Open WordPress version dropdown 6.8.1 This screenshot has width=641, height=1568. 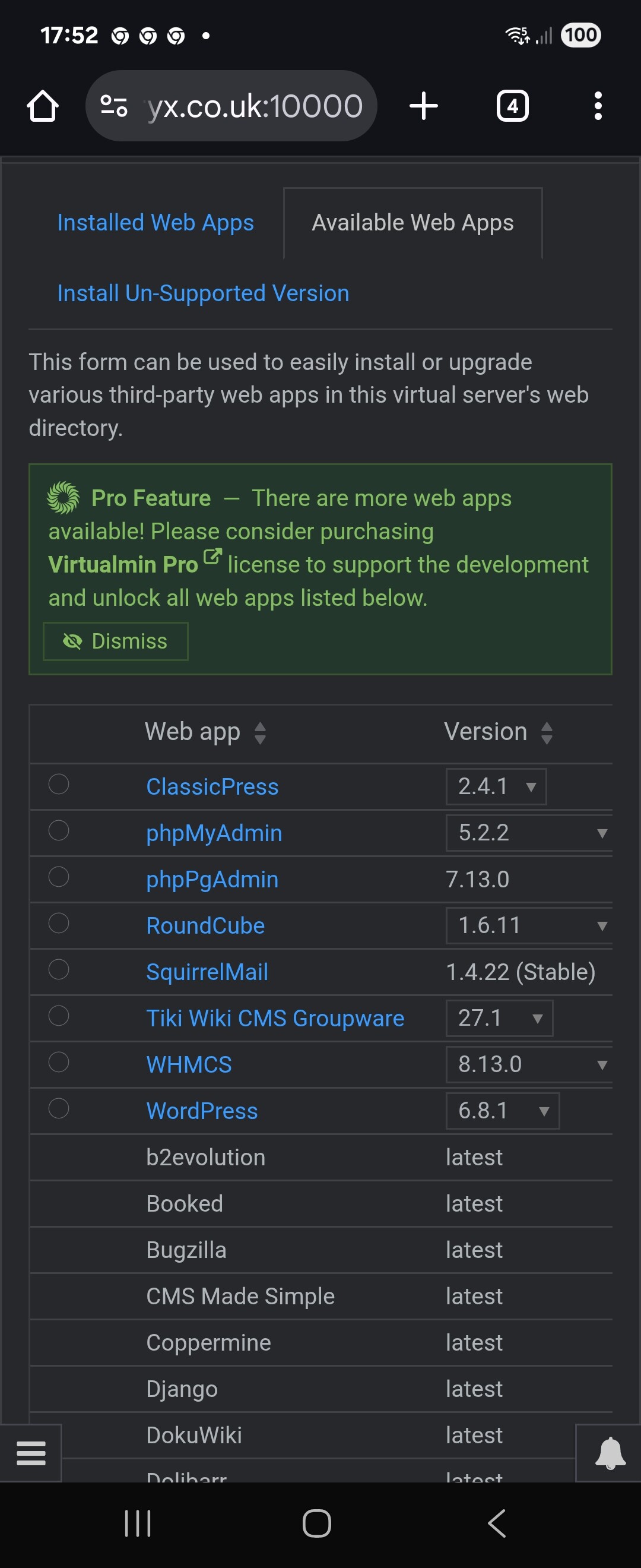502,1110
